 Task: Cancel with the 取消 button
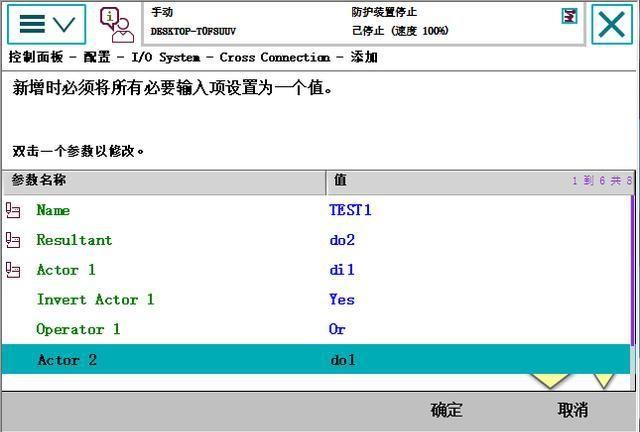[573, 410]
